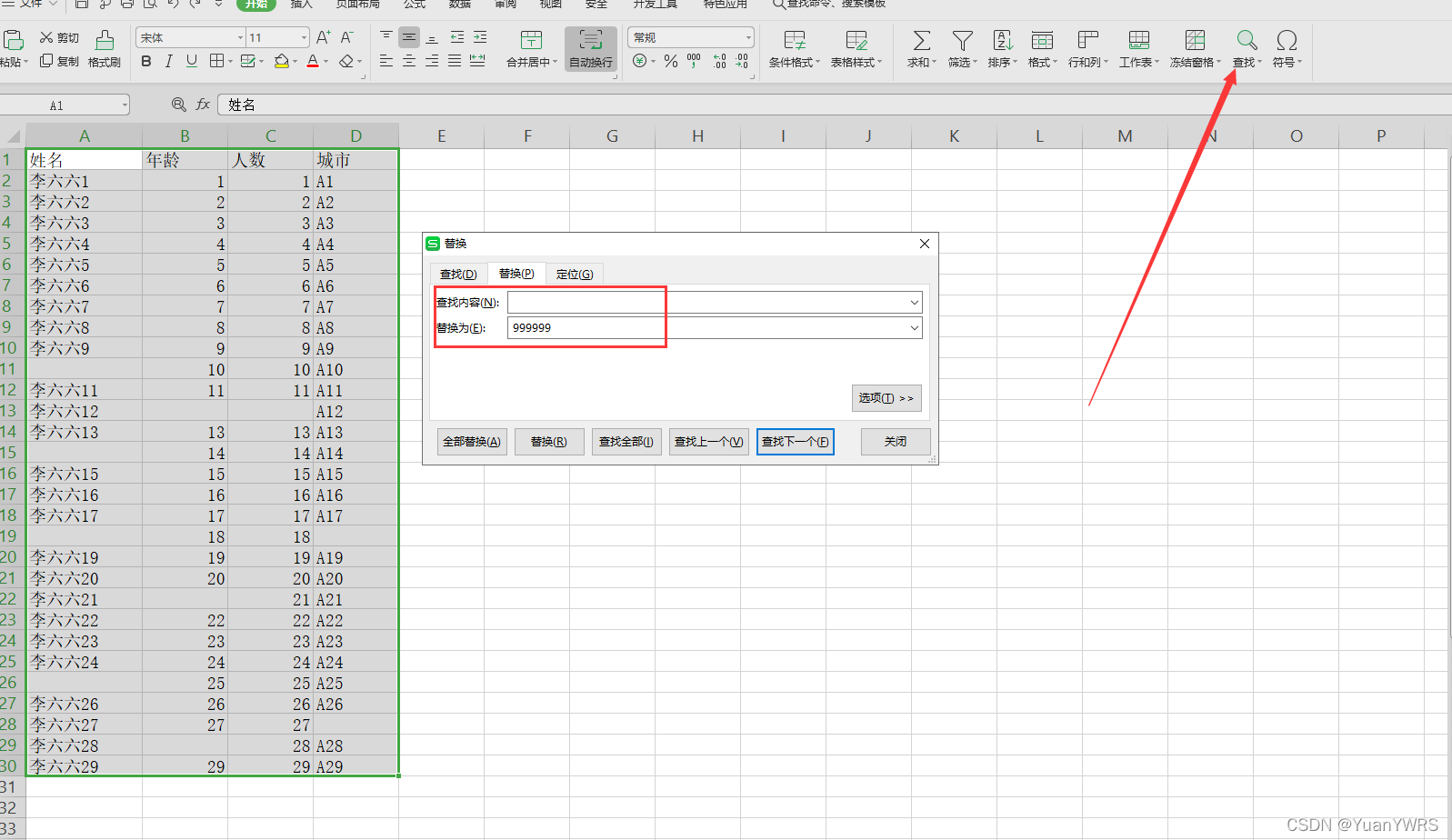This screenshot has height=840, width=1452.
Task: Open the number format dropdown (常规)
Action: pos(748,37)
